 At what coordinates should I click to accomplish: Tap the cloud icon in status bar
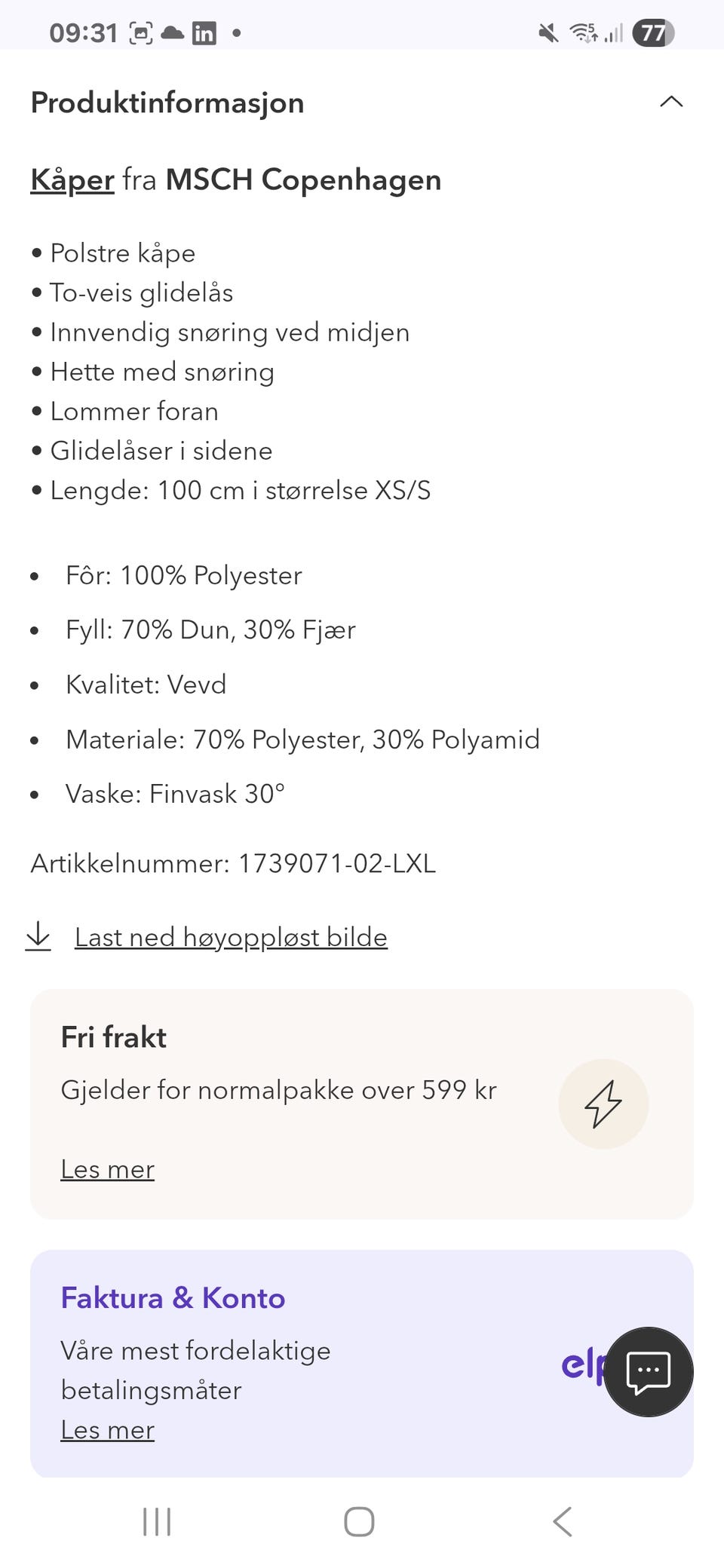tap(172, 33)
